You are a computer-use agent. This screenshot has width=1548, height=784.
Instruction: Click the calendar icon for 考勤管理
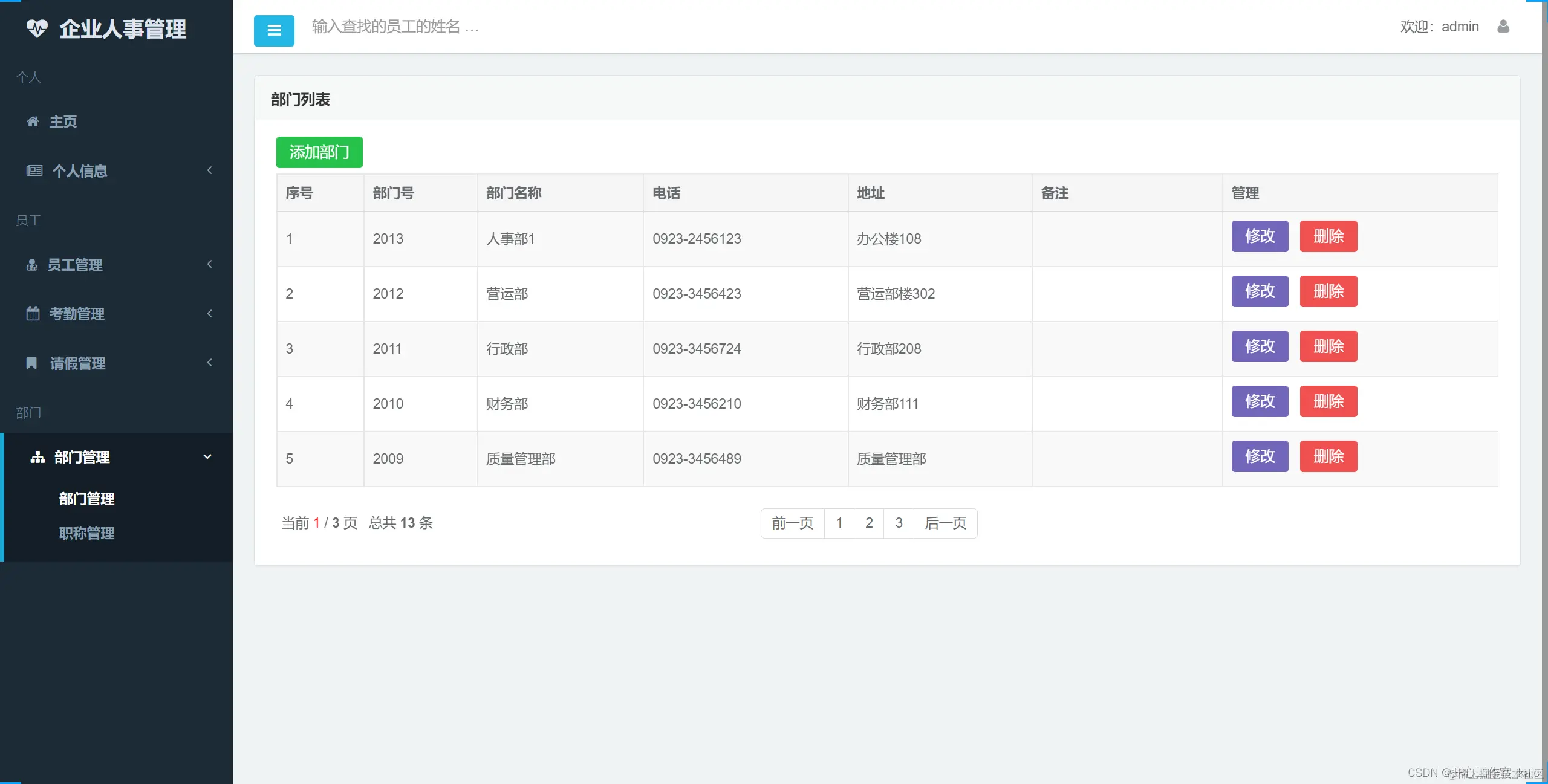pyautogui.click(x=33, y=314)
